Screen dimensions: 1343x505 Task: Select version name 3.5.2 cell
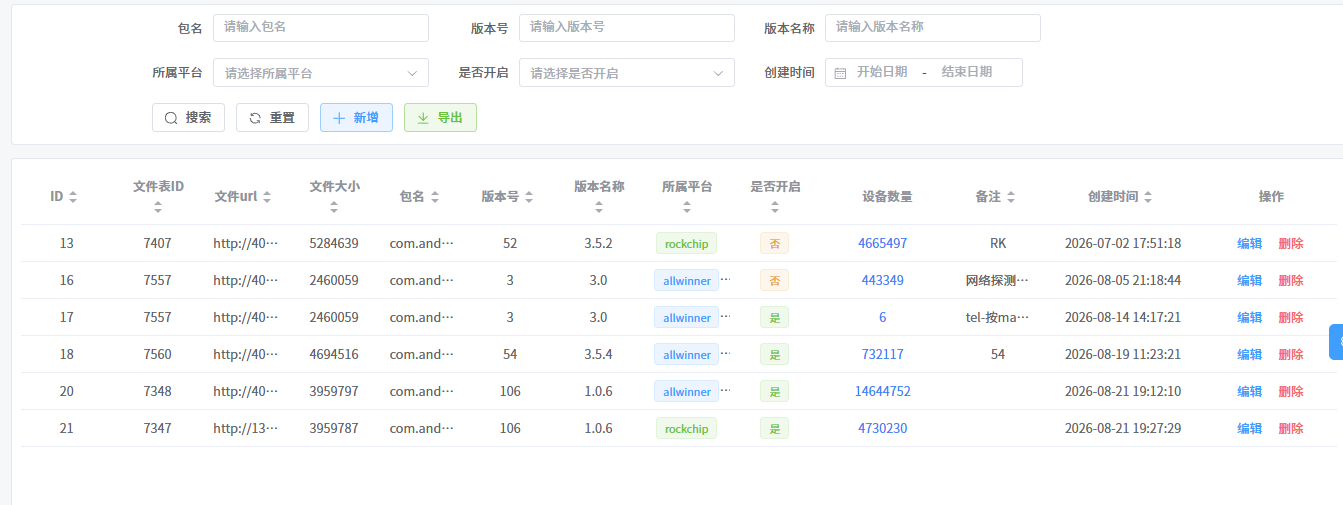(598, 243)
